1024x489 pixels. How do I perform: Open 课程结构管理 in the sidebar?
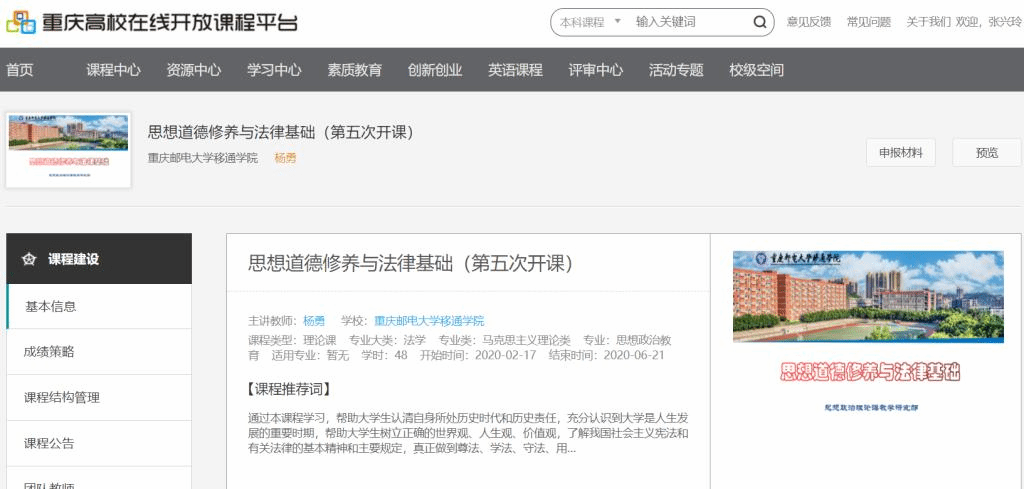[62, 397]
